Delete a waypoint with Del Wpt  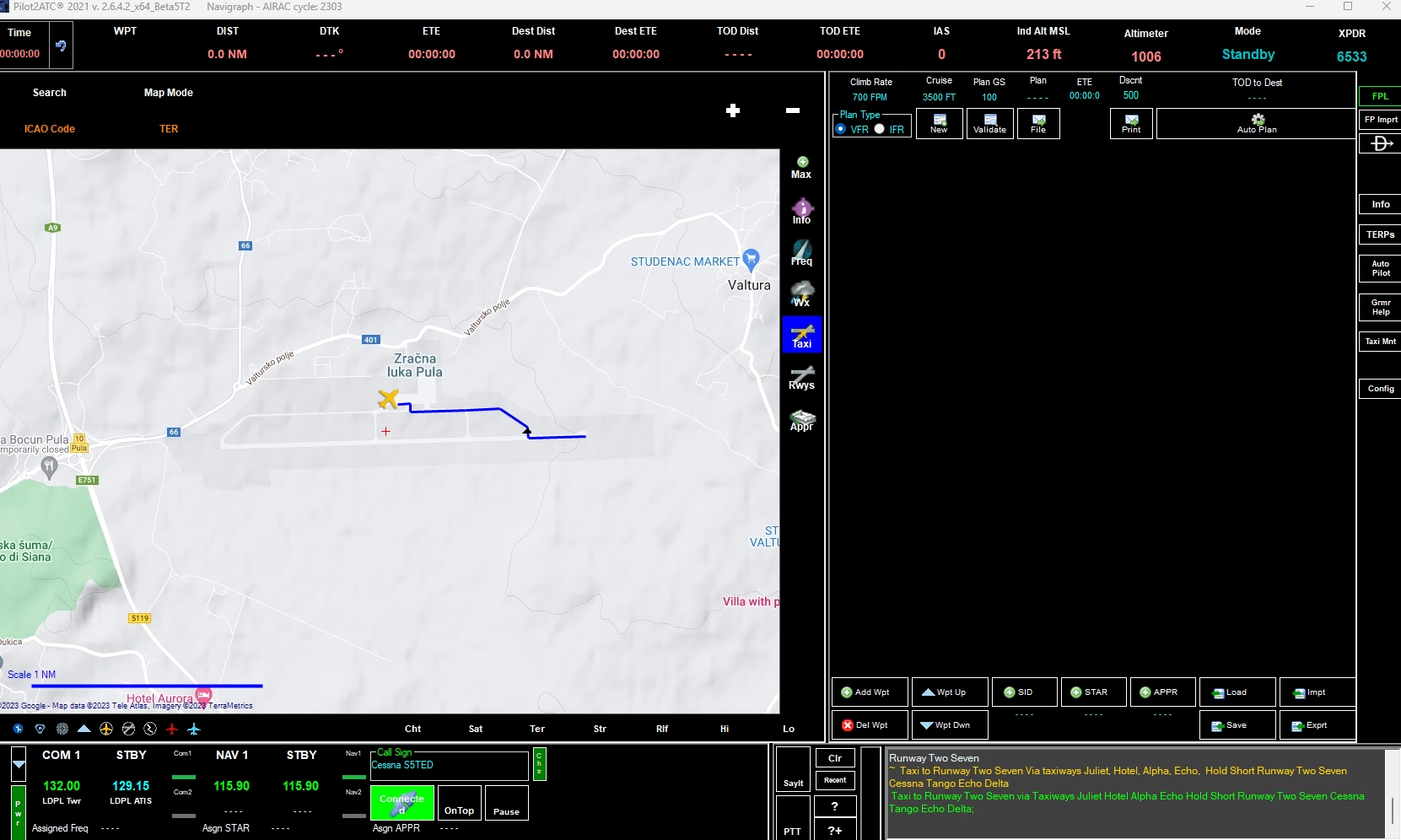tap(870, 725)
